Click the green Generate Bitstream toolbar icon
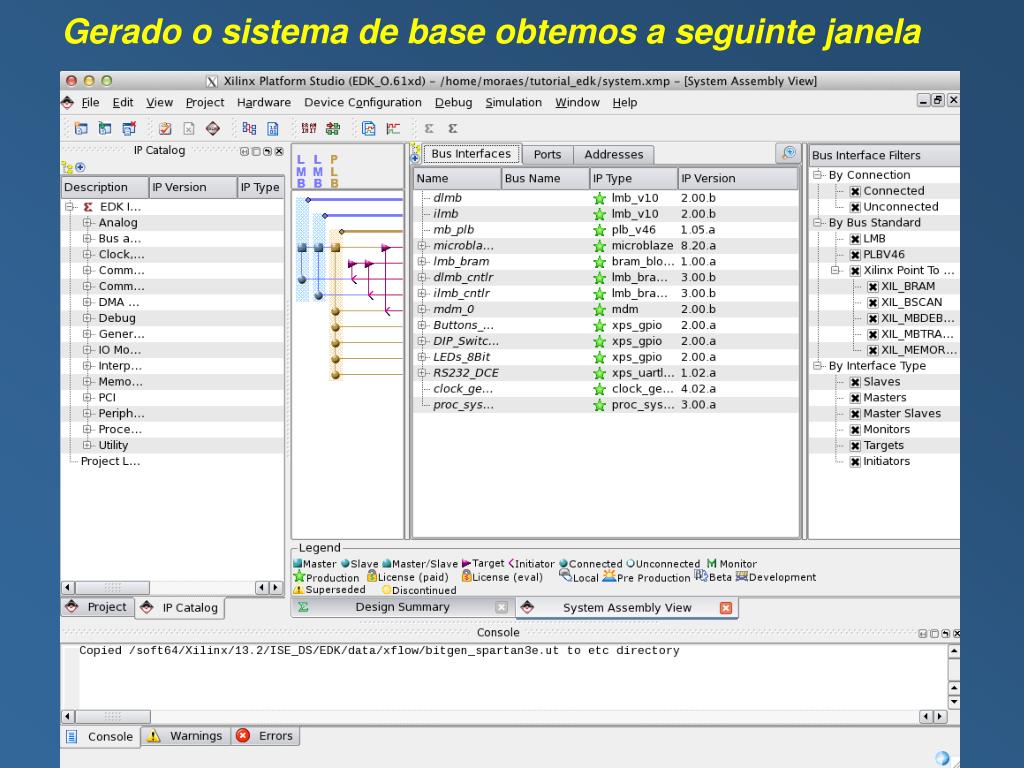 click(333, 129)
